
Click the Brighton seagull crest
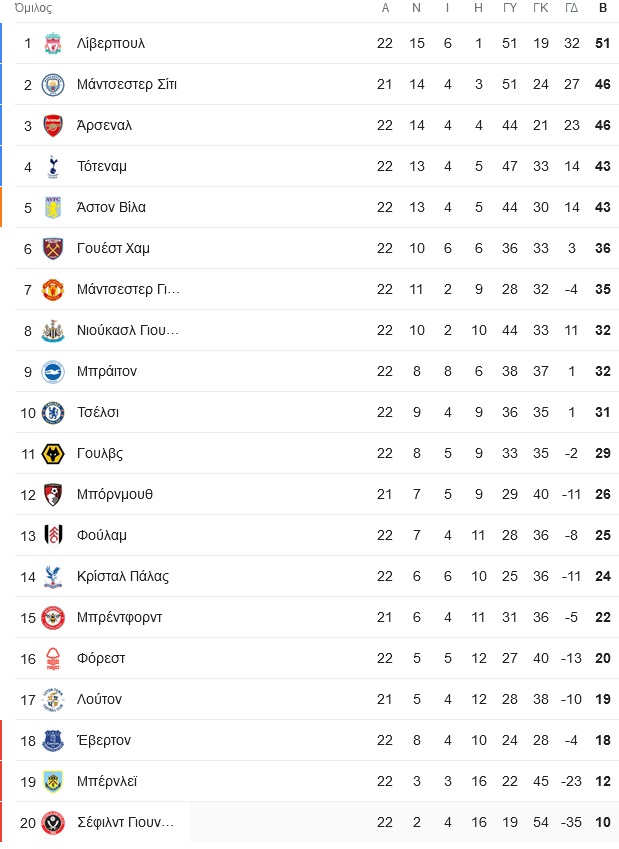coord(53,371)
